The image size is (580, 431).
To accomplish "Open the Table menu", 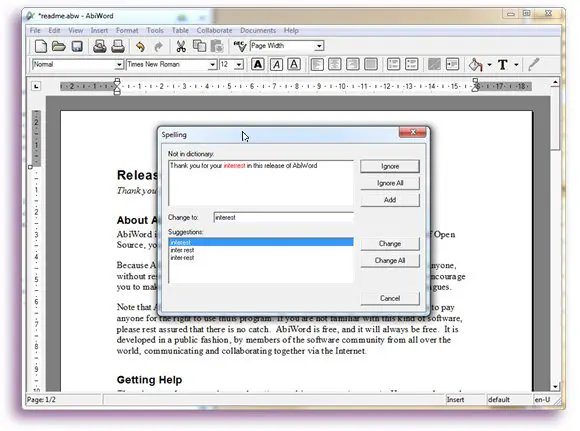I will pyautogui.click(x=180, y=30).
